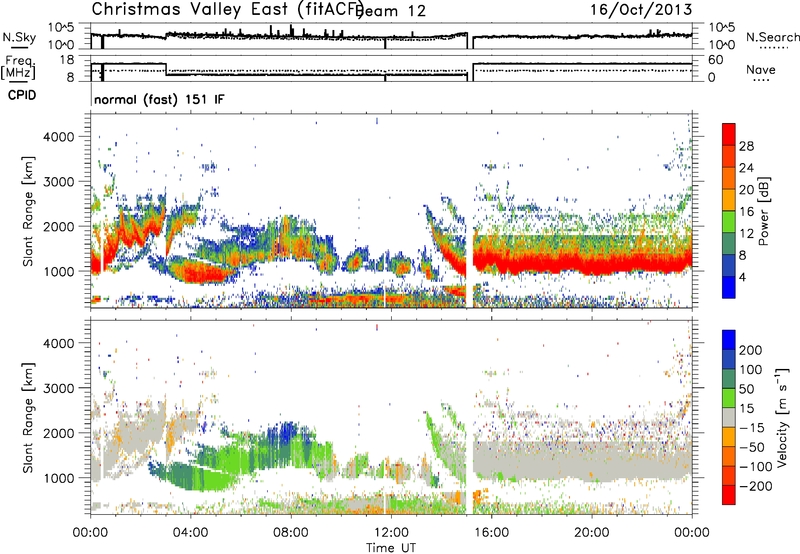
Task: Click the '04:00' time tick label
Action: pos(191,533)
